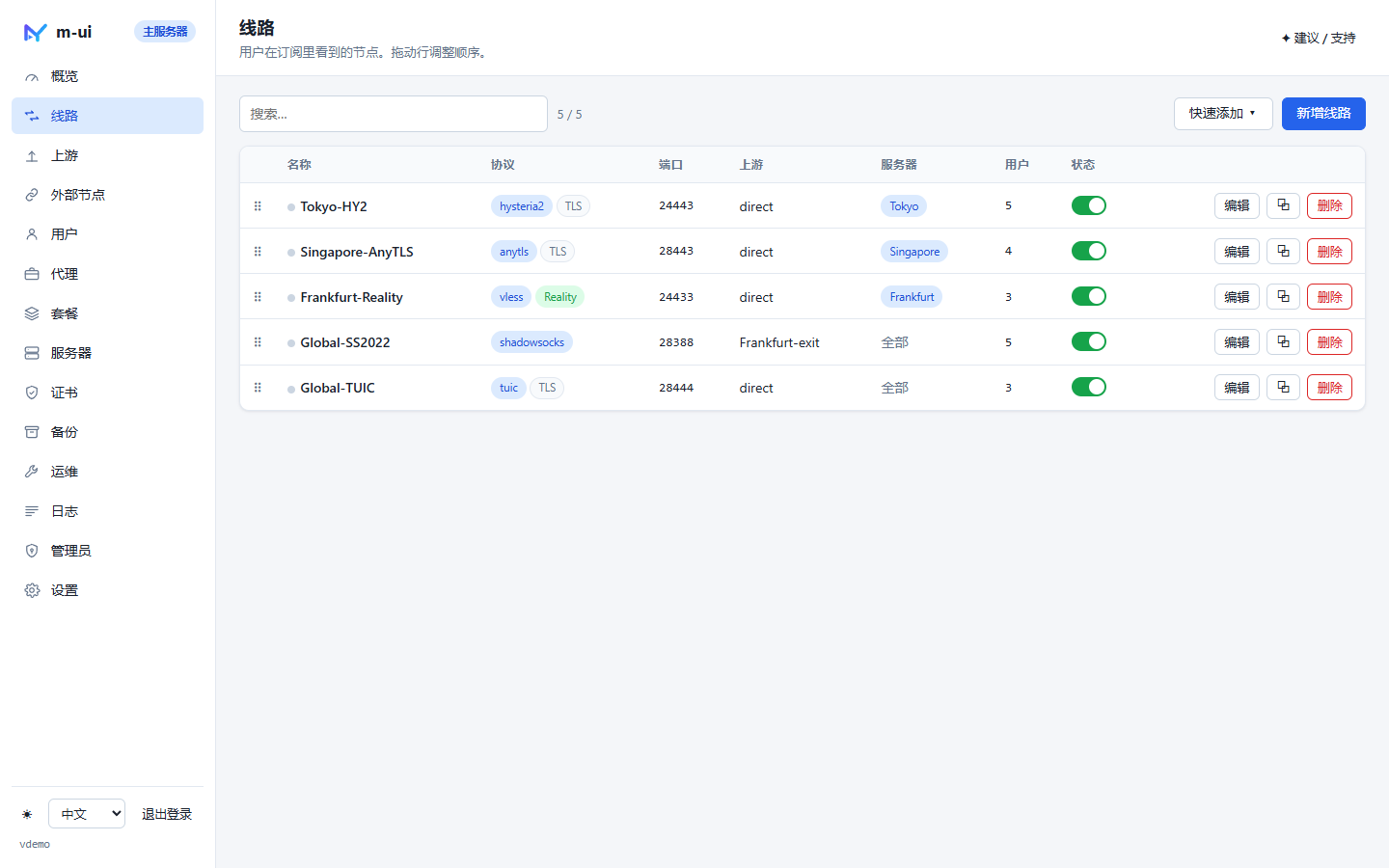Go to 运维 in the sidebar
The image size is (1389, 868).
[x=107, y=472]
